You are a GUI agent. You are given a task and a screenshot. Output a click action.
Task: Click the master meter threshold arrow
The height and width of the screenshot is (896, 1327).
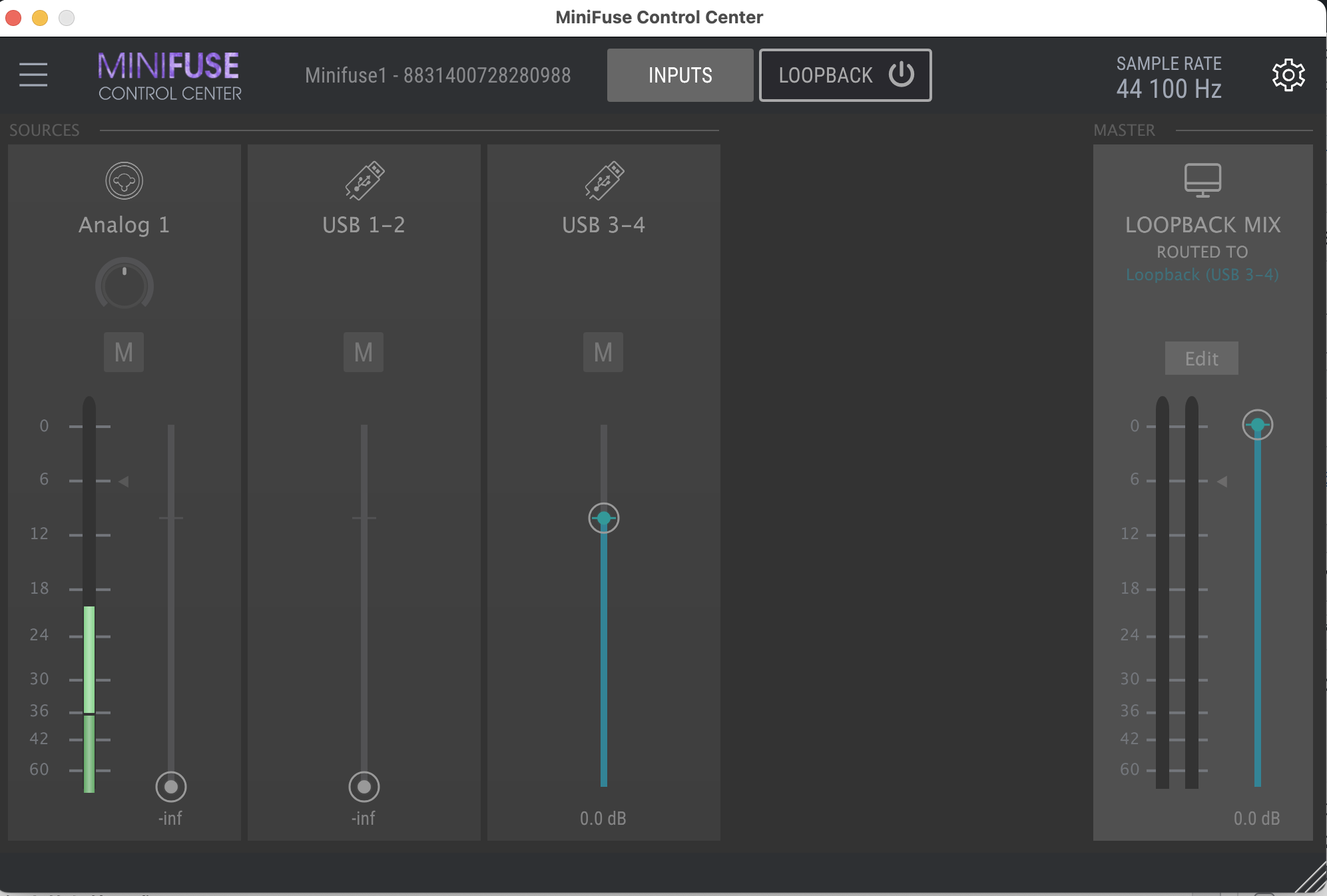1222,481
